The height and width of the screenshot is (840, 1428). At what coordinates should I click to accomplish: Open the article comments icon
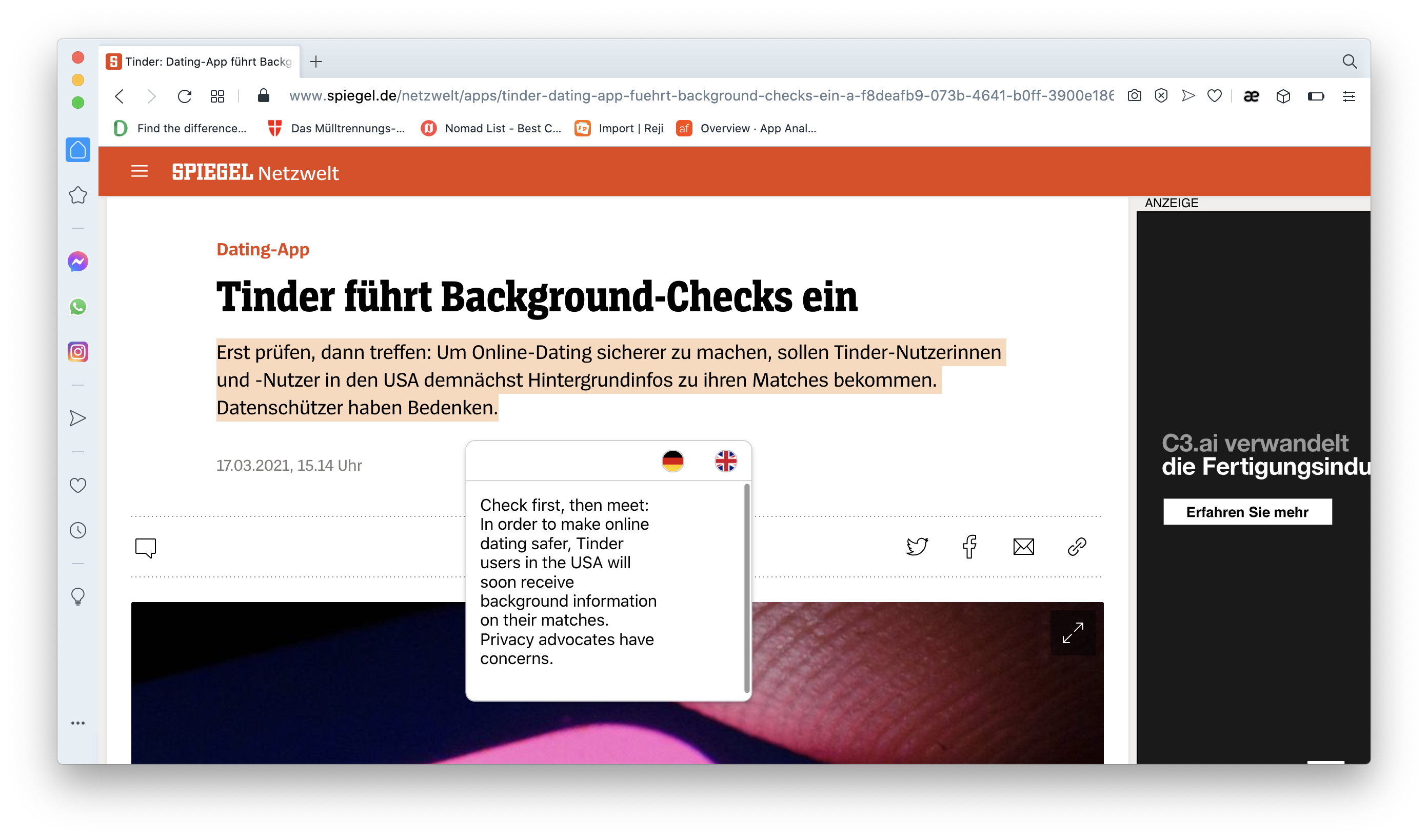[x=146, y=548]
